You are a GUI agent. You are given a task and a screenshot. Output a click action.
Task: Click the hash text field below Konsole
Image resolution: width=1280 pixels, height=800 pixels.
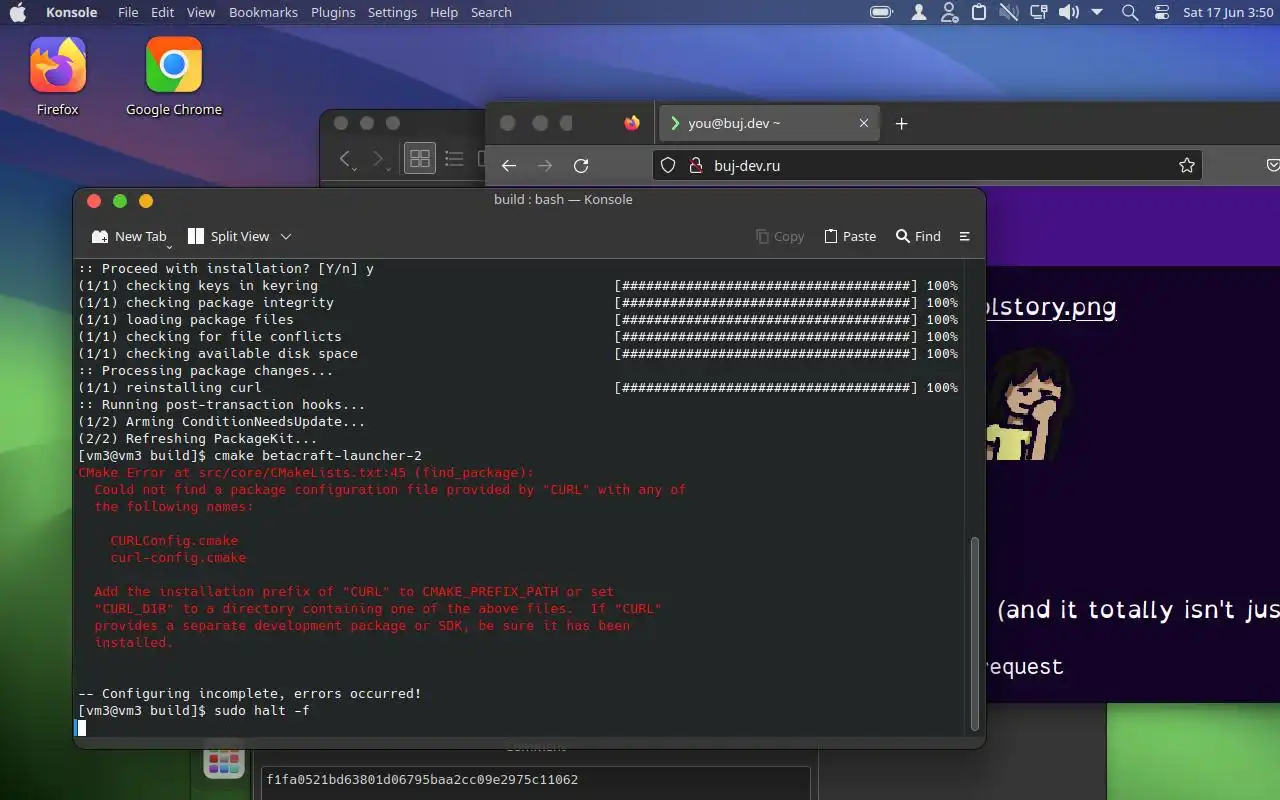click(535, 781)
